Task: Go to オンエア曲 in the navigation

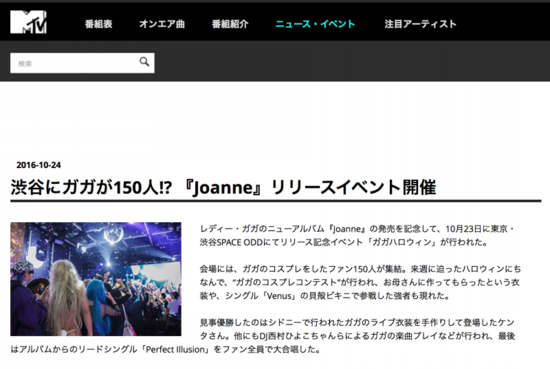Action: tap(162, 24)
